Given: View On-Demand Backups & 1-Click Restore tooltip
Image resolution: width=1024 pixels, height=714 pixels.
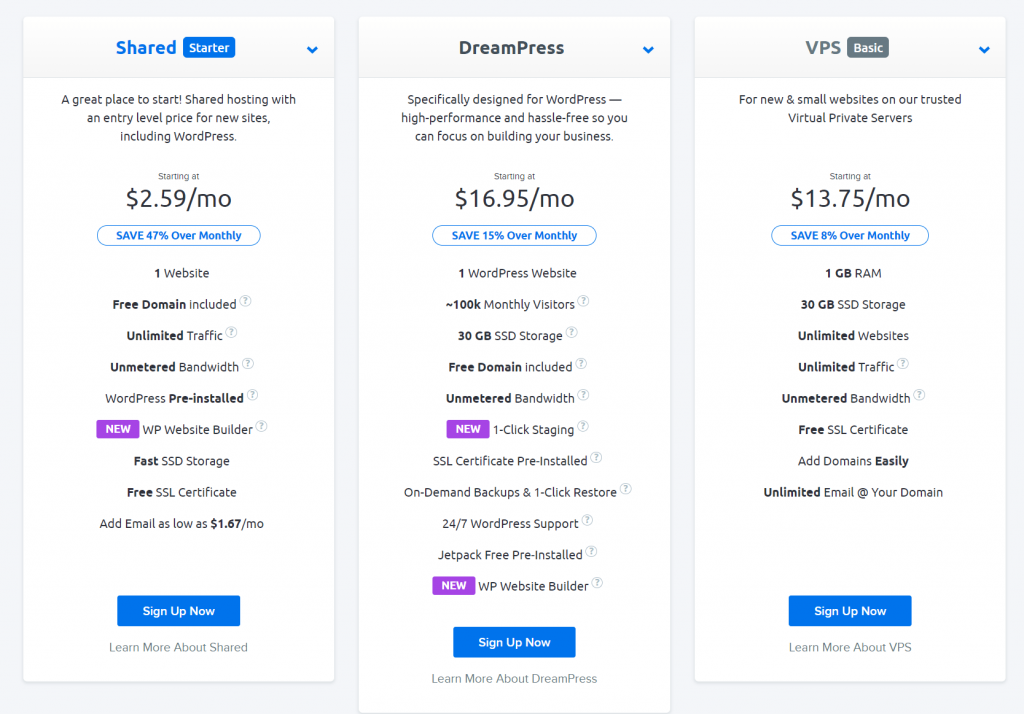Looking at the screenshot, I should pyautogui.click(x=626, y=489).
